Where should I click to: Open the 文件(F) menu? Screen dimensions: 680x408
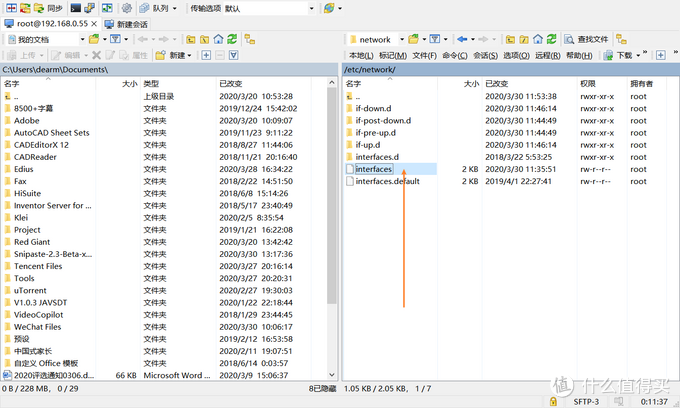tap(424, 55)
